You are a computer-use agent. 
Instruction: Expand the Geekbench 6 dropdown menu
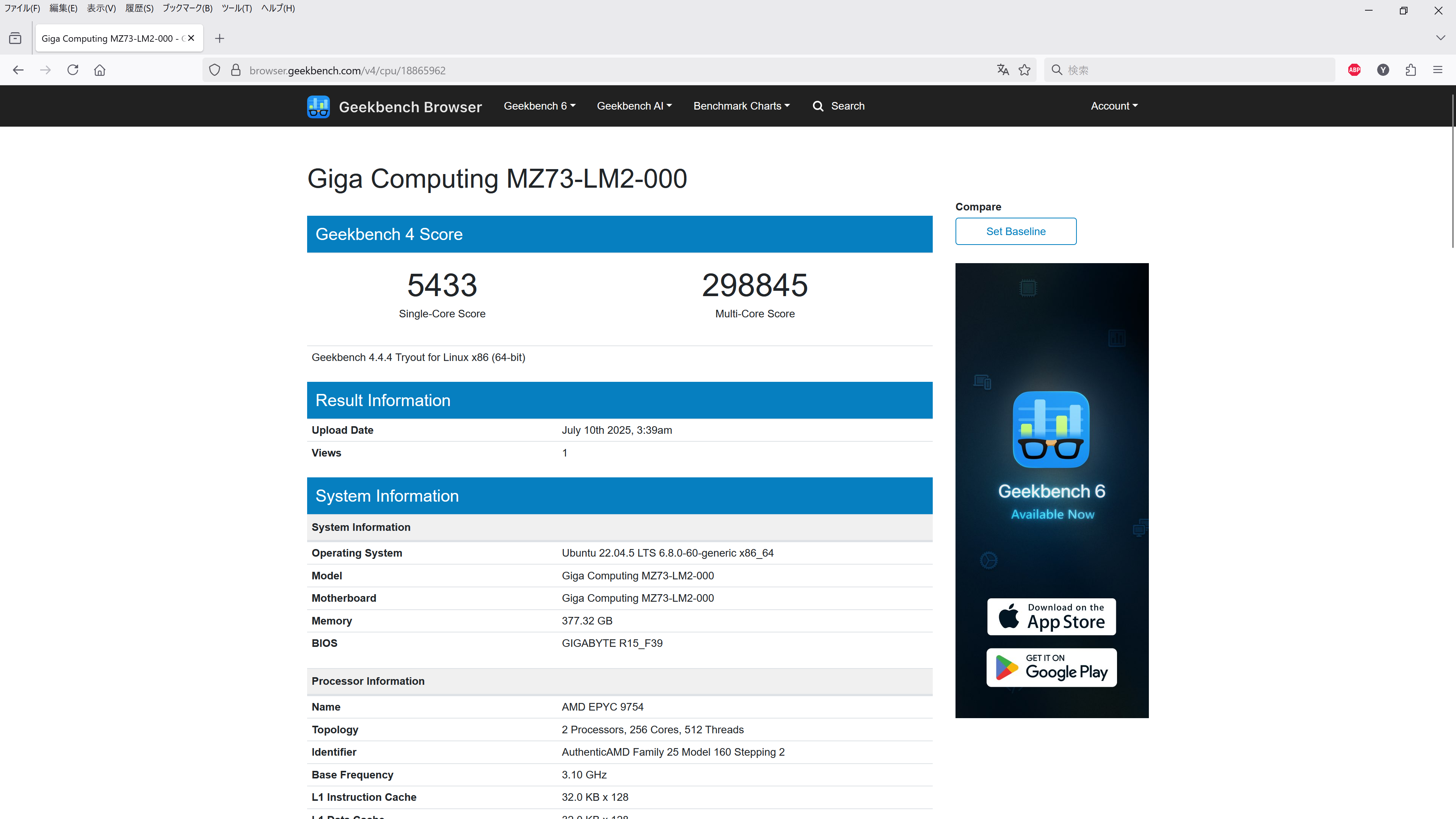tap(539, 106)
